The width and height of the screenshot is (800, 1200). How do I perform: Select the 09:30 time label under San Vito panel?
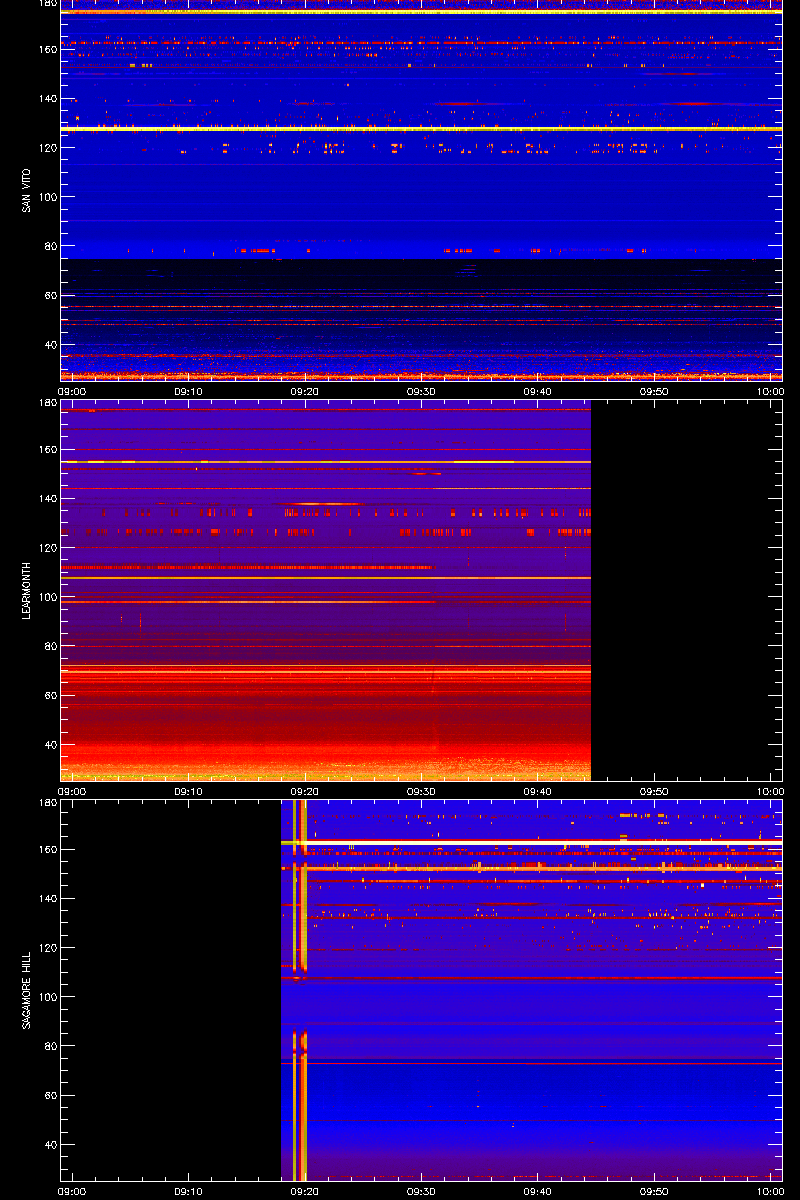pos(421,392)
